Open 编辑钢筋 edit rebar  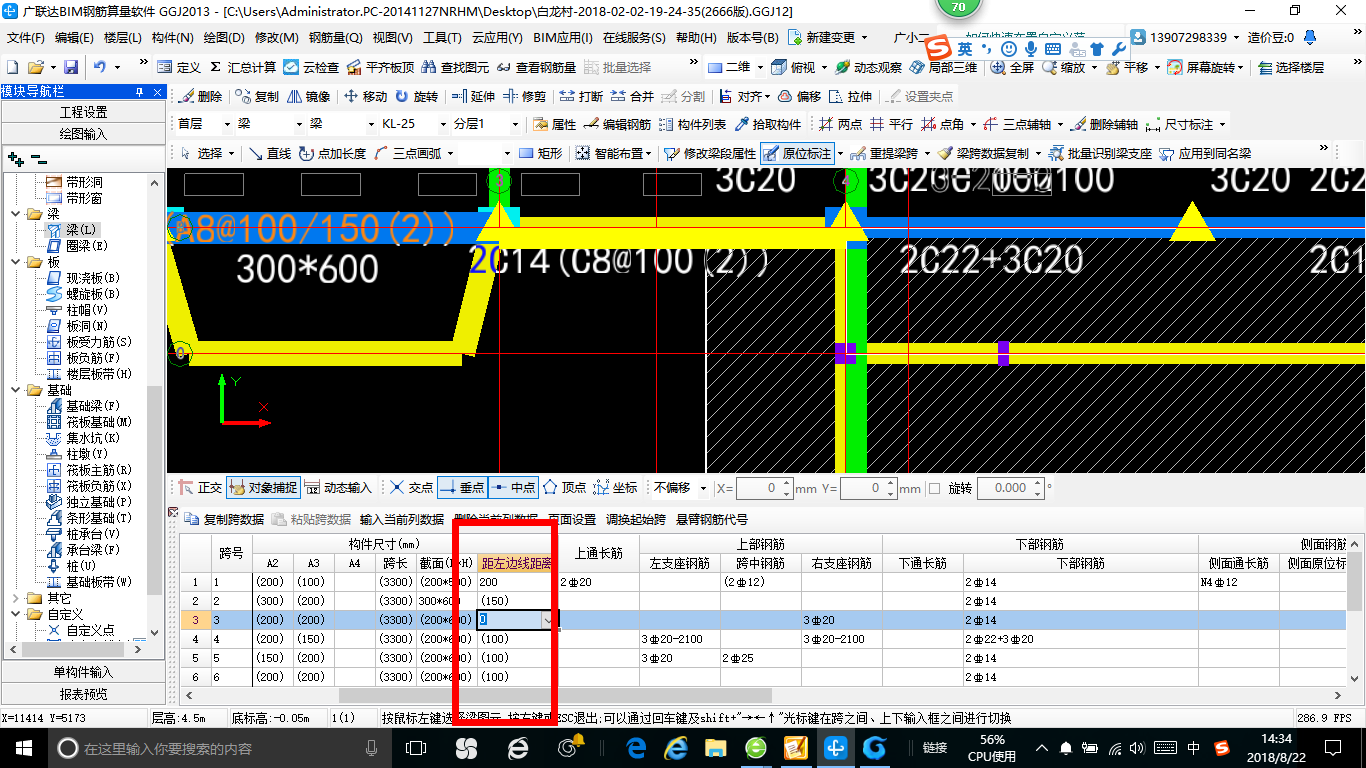pyautogui.click(x=617, y=124)
